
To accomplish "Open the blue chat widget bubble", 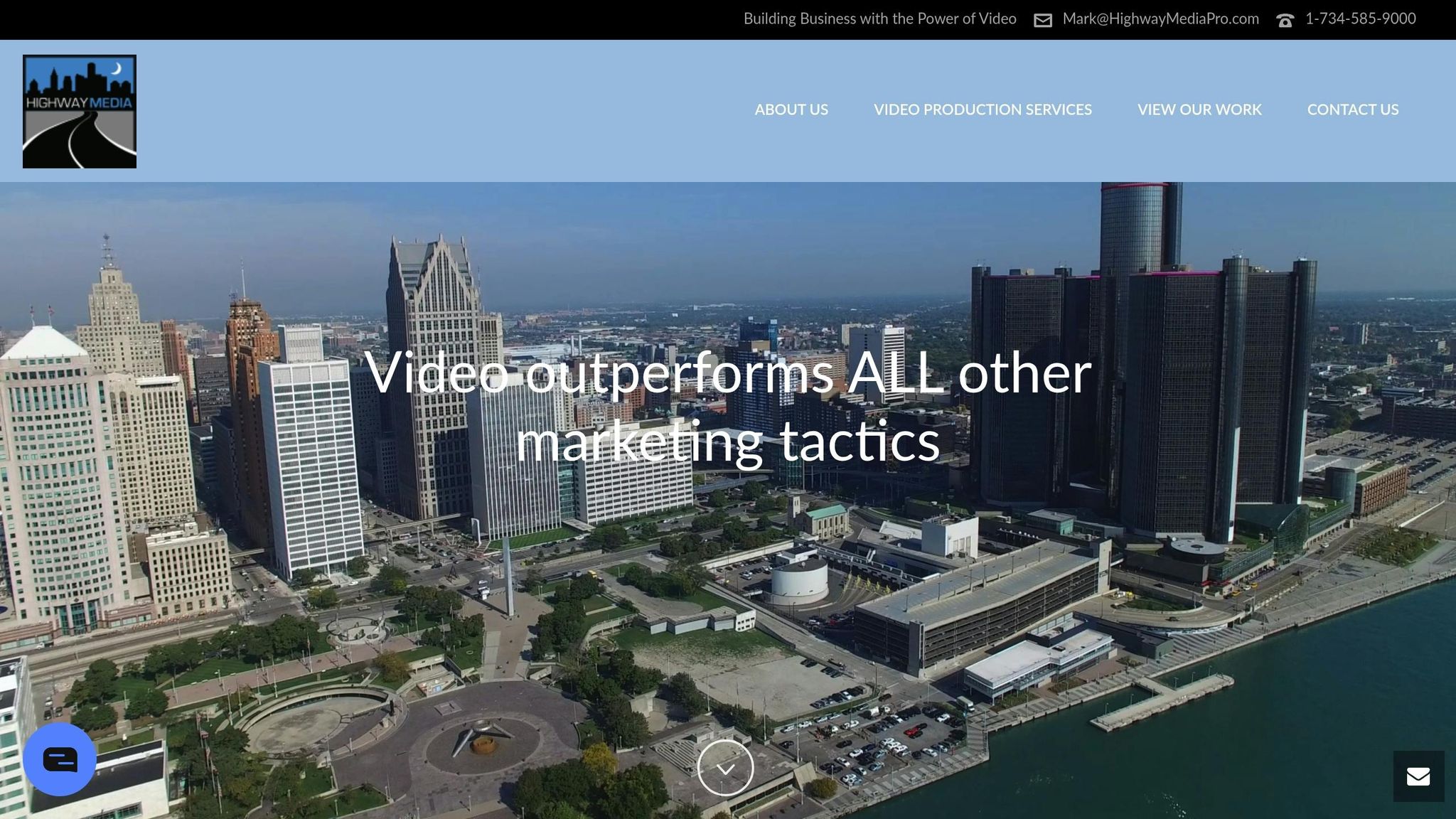I will click(x=60, y=759).
